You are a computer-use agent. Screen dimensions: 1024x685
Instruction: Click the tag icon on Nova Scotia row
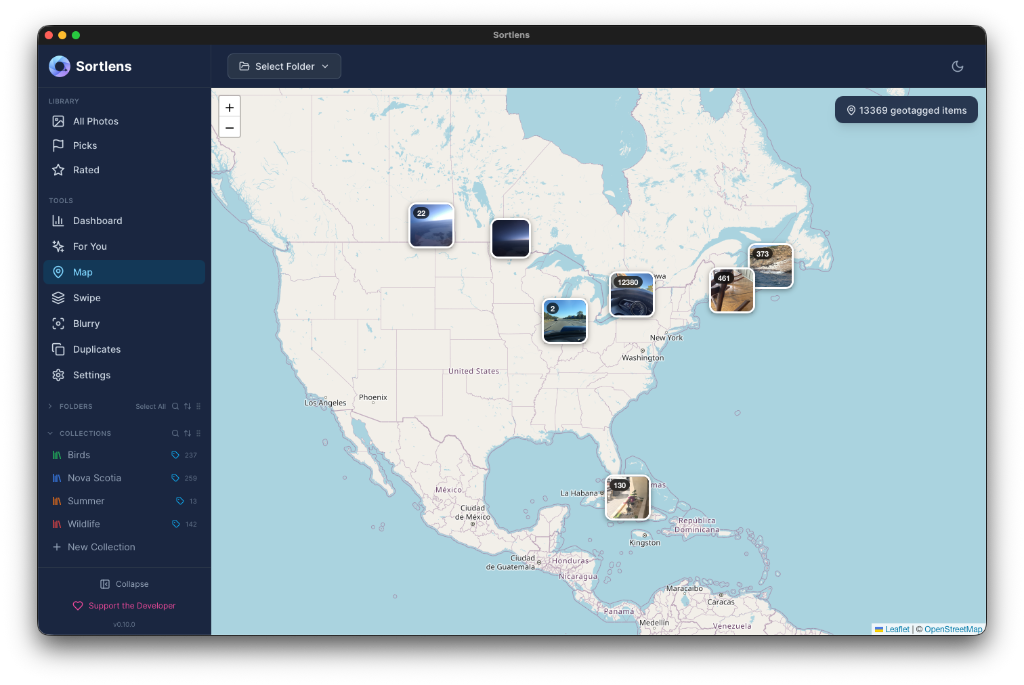(x=175, y=478)
